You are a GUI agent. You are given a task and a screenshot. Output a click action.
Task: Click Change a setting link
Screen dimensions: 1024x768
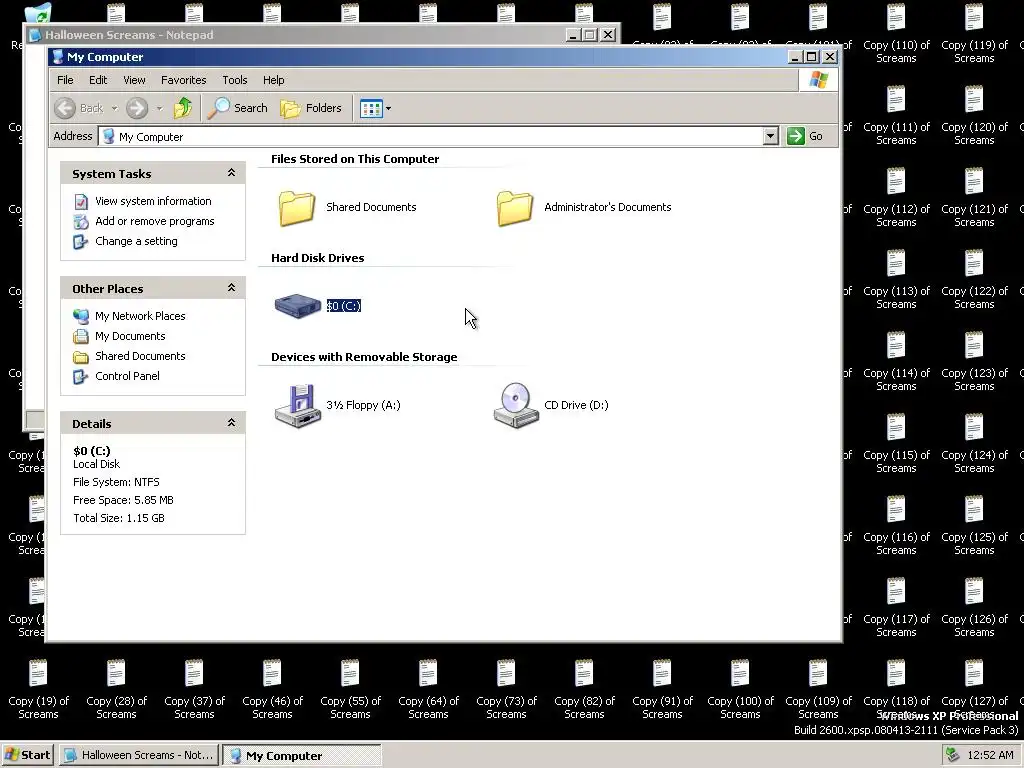(x=136, y=241)
